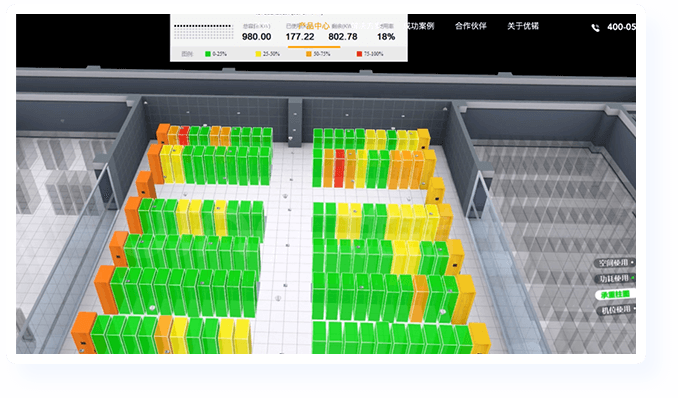Click the yellow 25-50% legend swatch
678x398 pixels.
[x=258, y=54]
